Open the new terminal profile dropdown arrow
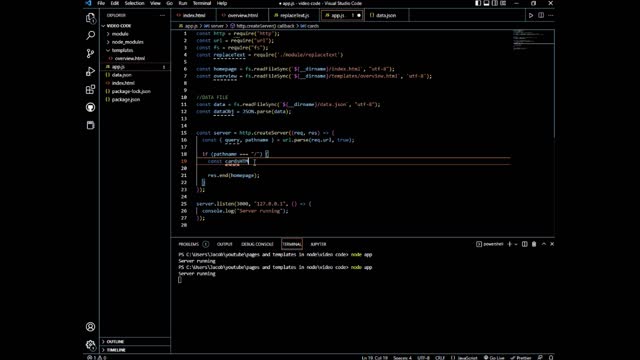Viewport: 640px width, 360px height. click(x=516, y=244)
